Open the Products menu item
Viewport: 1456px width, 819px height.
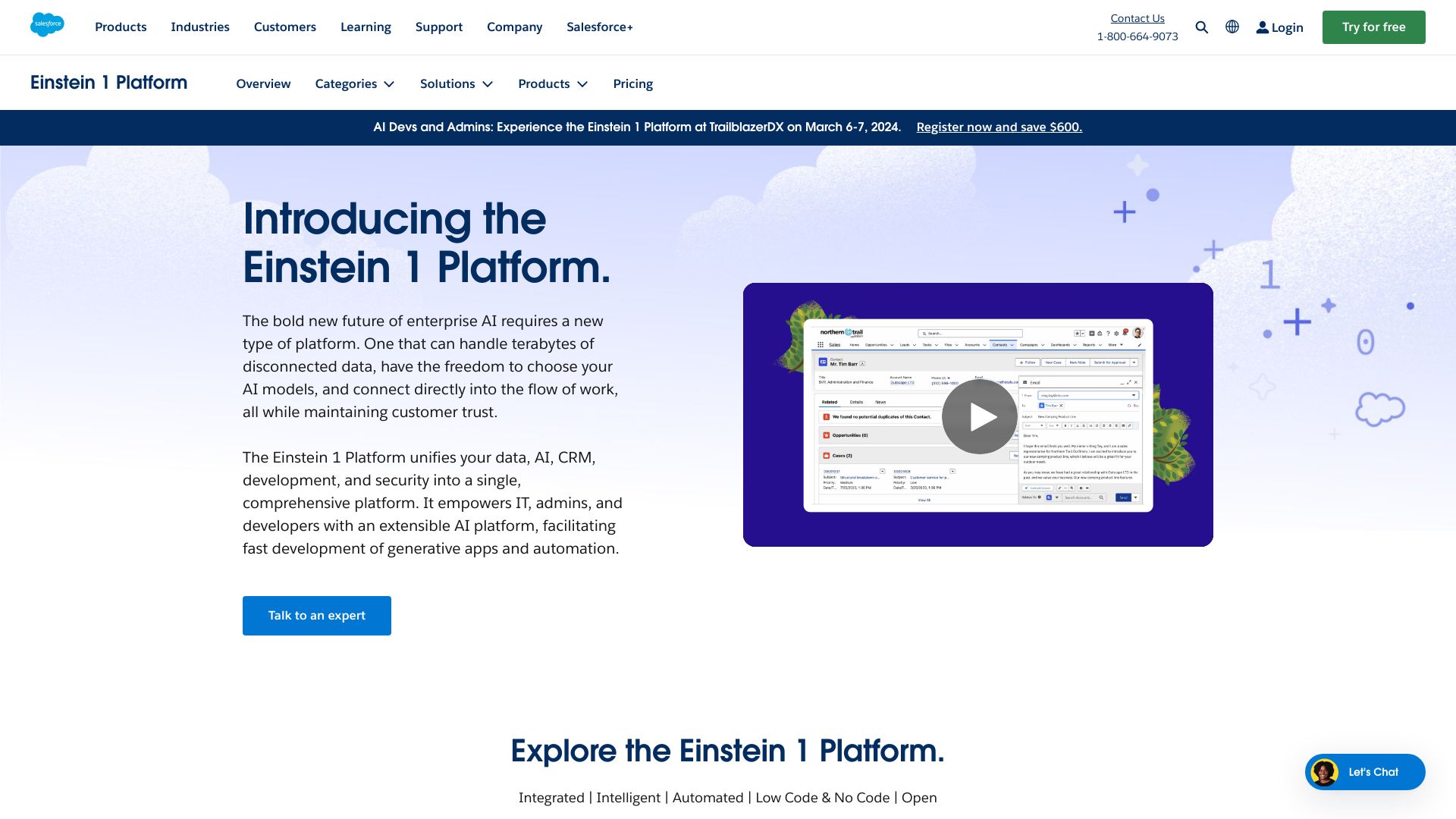pyautogui.click(x=121, y=27)
